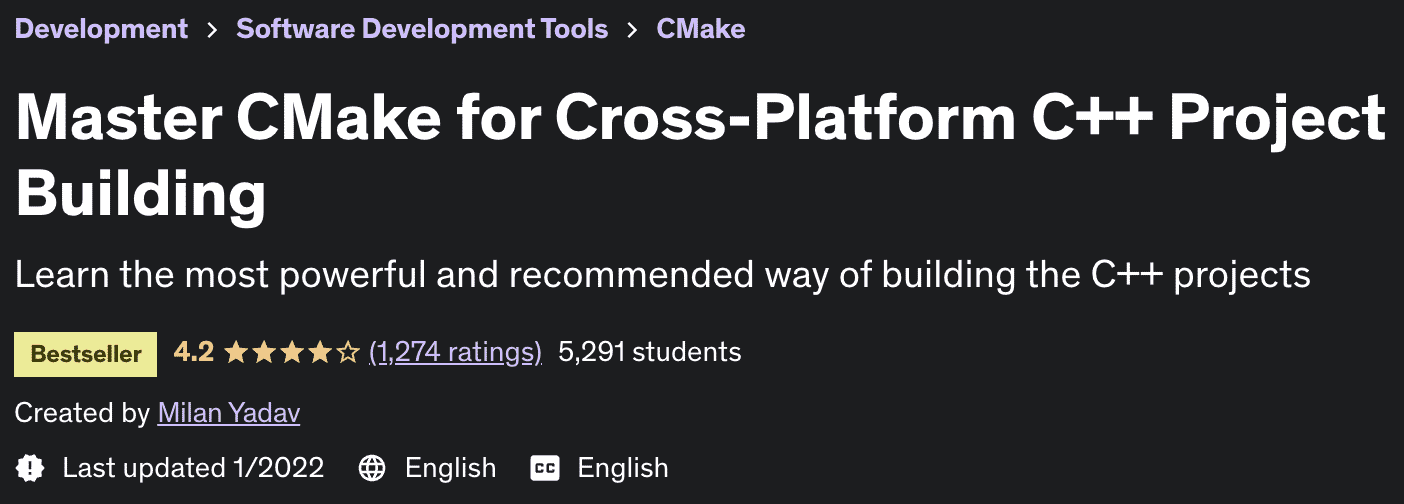Click the chevron before the CMake breadcrumb
The image size is (1404, 504).
pyautogui.click(x=632, y=30)
